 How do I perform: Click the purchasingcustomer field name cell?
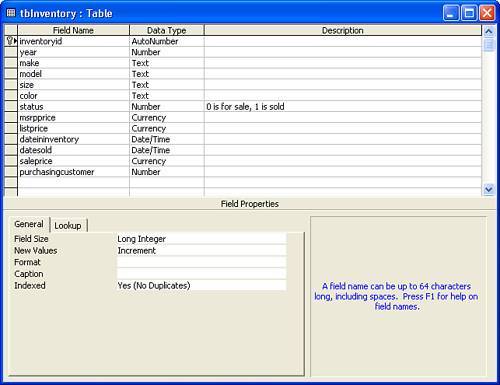point(73,172)
